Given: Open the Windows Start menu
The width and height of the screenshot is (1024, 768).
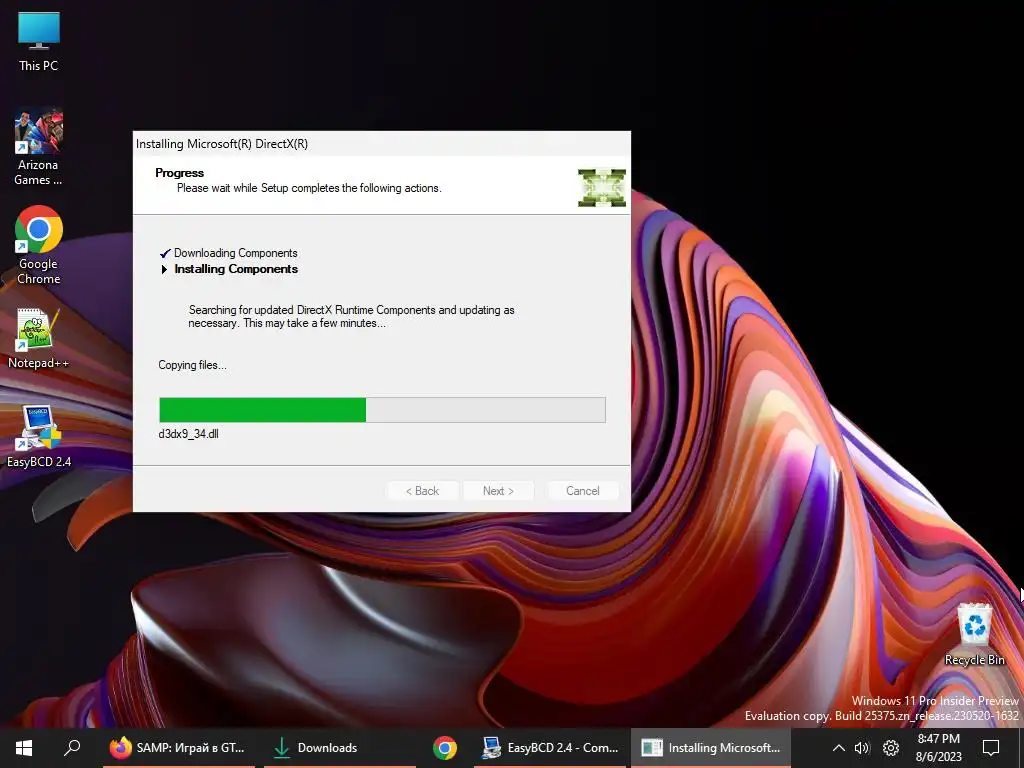Looking at the screenshot, I should point(24,748).
